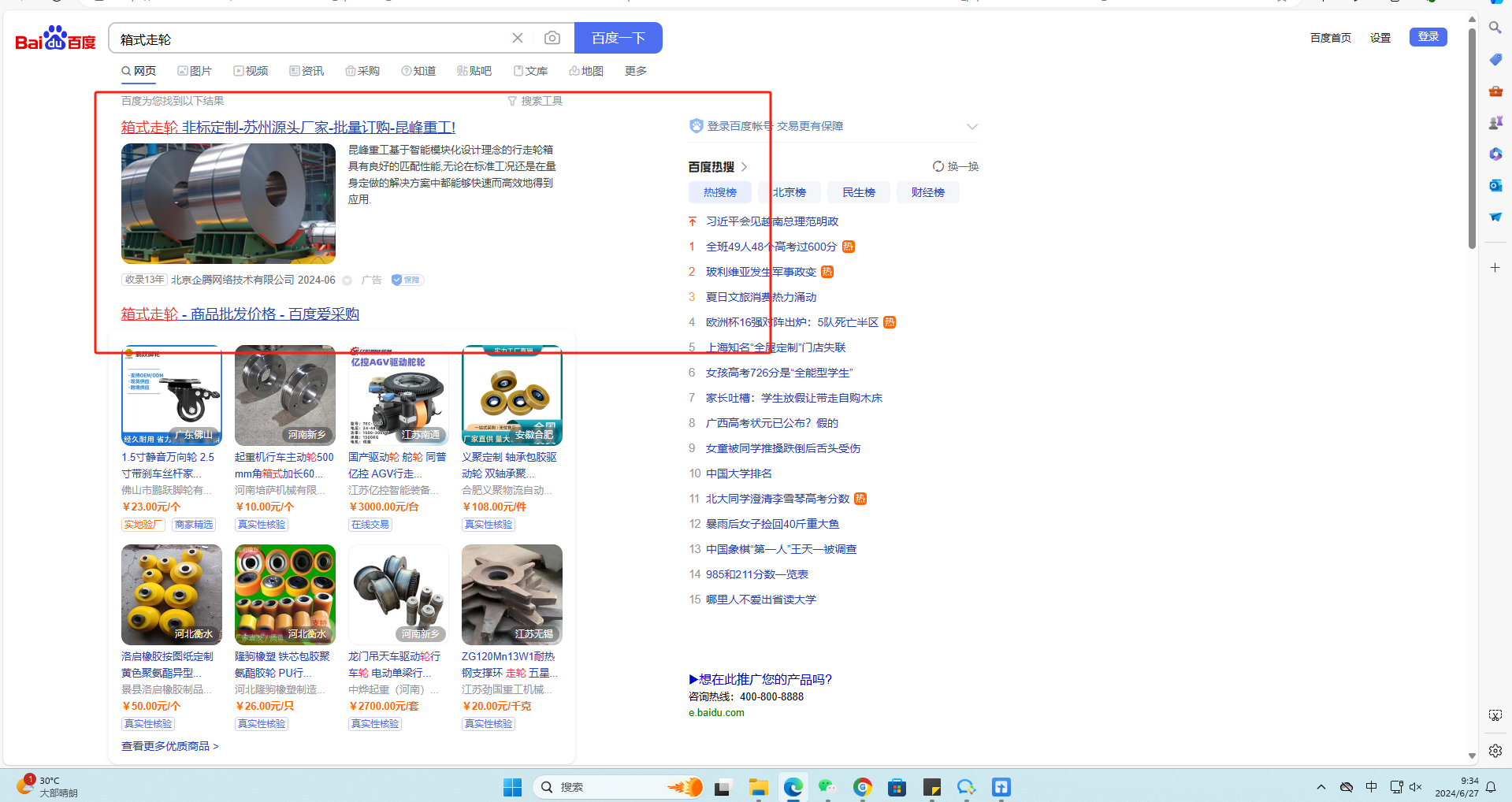Open the black sticky note app on taskbar

931,787
